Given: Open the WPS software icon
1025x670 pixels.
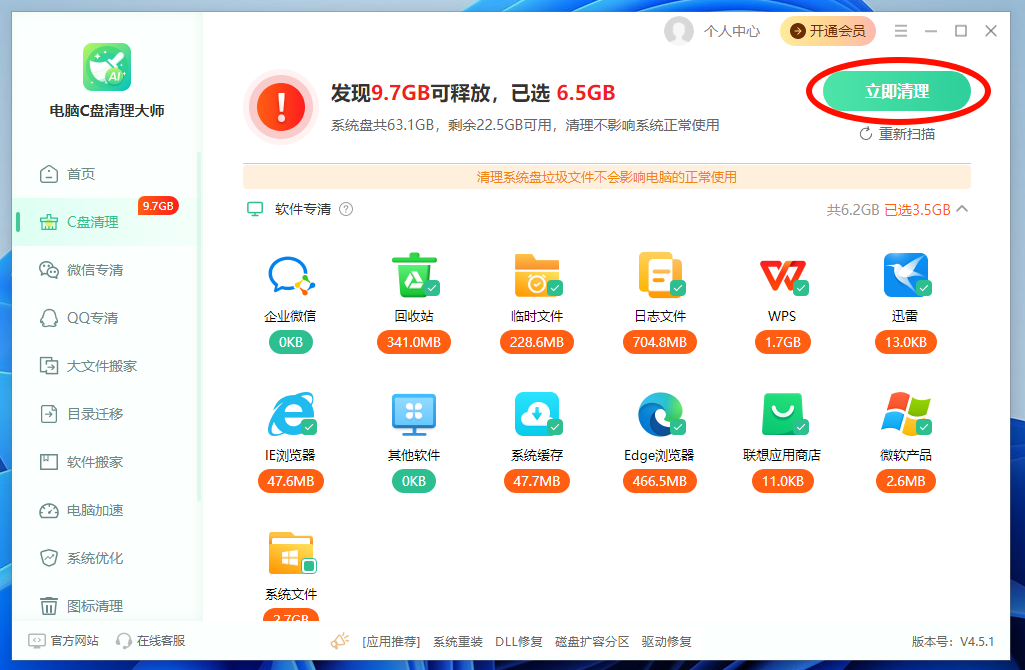Looking at the screenshot, I should [x=782, y=275].
